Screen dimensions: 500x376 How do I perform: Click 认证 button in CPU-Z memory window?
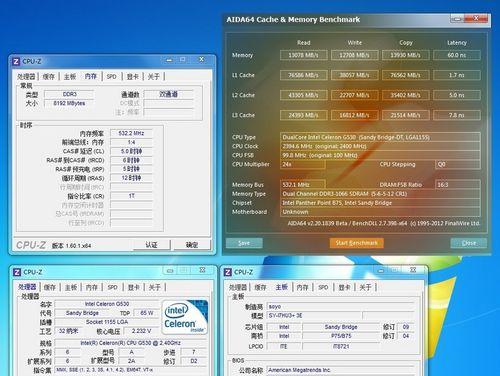[152, 245]
